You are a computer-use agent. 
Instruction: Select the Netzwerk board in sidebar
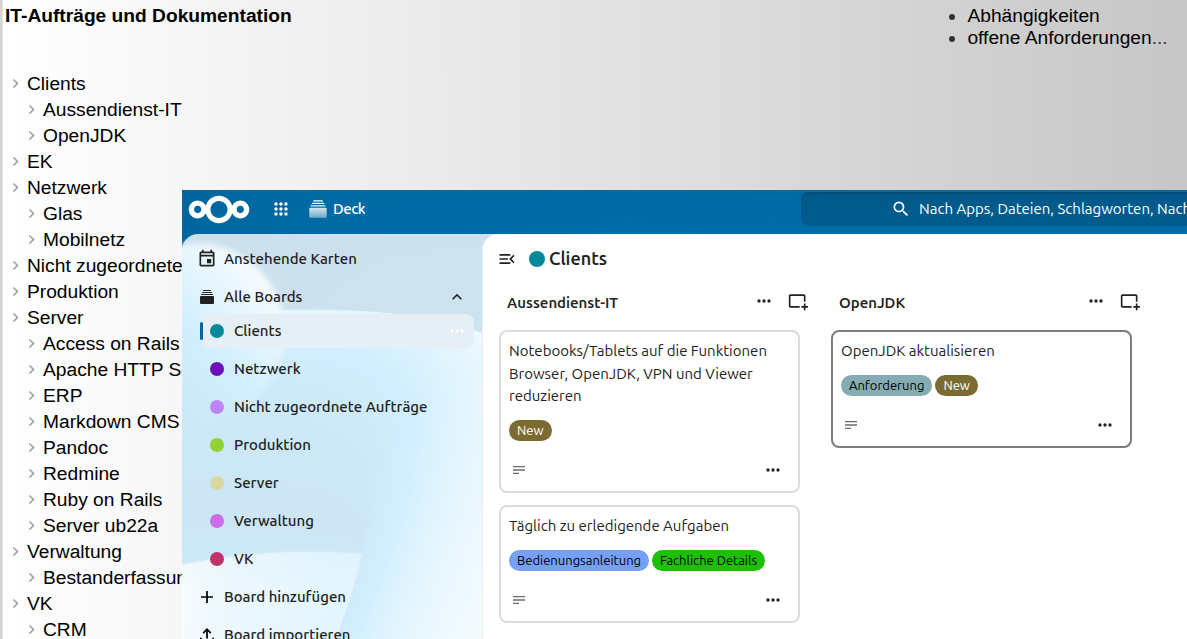tap(266, 369)
